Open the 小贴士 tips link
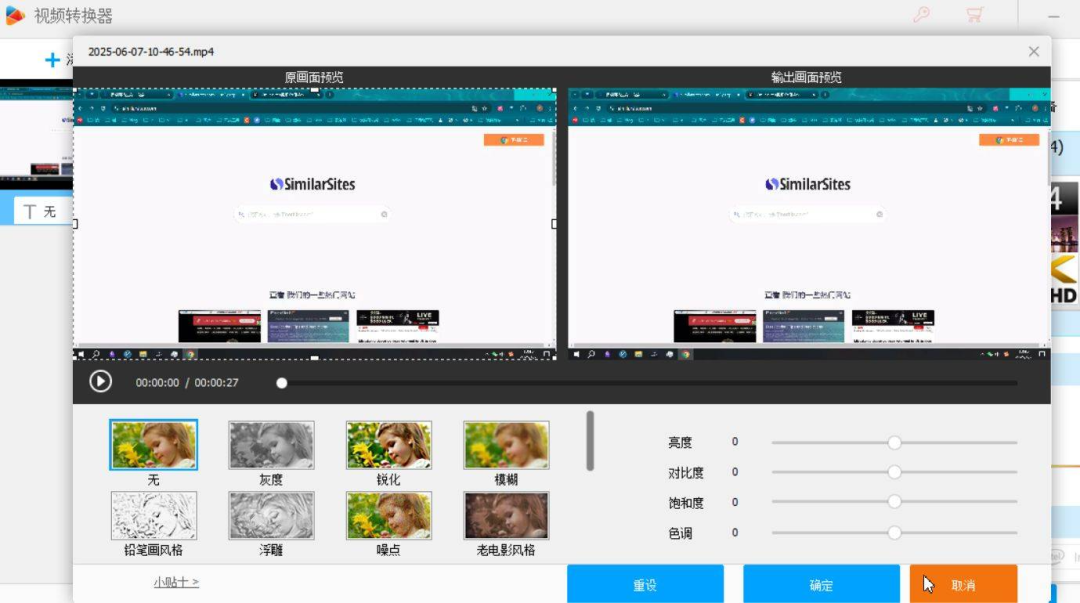Viewport: 1080px width, 603px height. tap(174, 583)
